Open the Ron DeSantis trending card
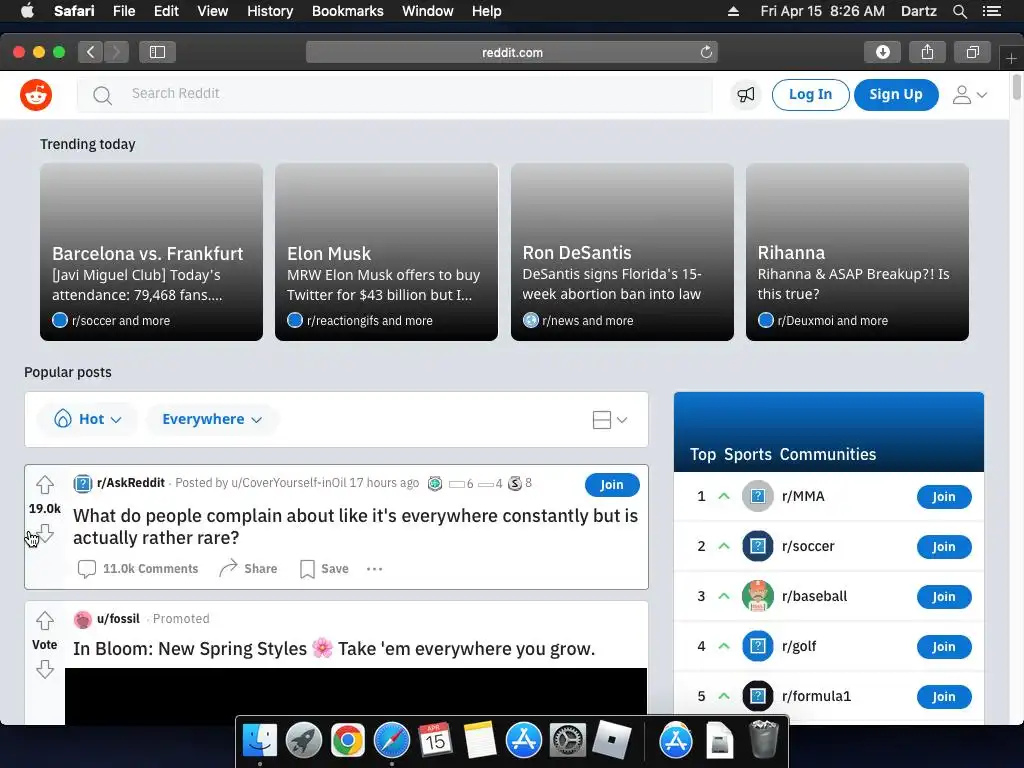 [622, 252]
